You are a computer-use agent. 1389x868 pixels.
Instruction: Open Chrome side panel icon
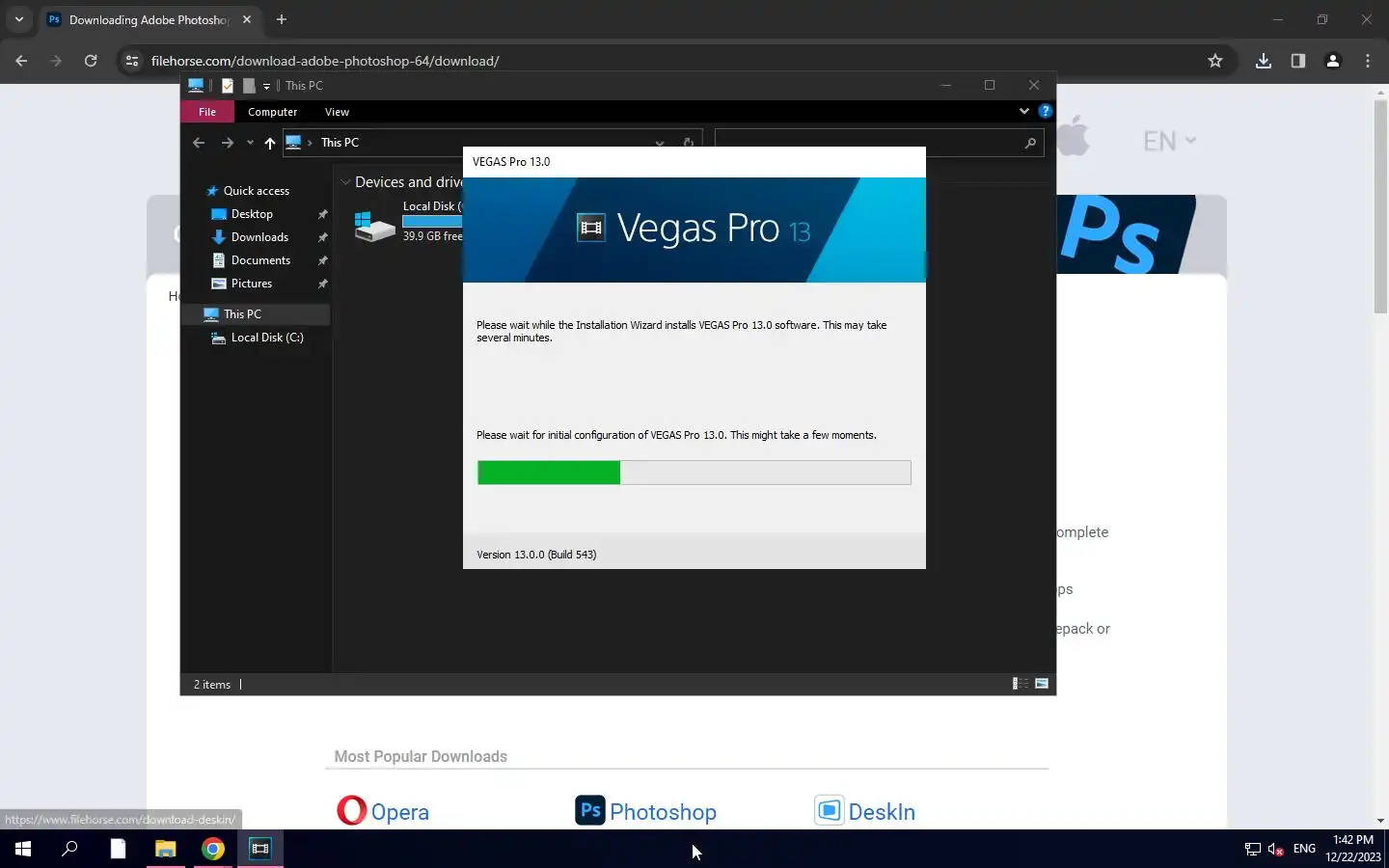tap(1298, 61)
